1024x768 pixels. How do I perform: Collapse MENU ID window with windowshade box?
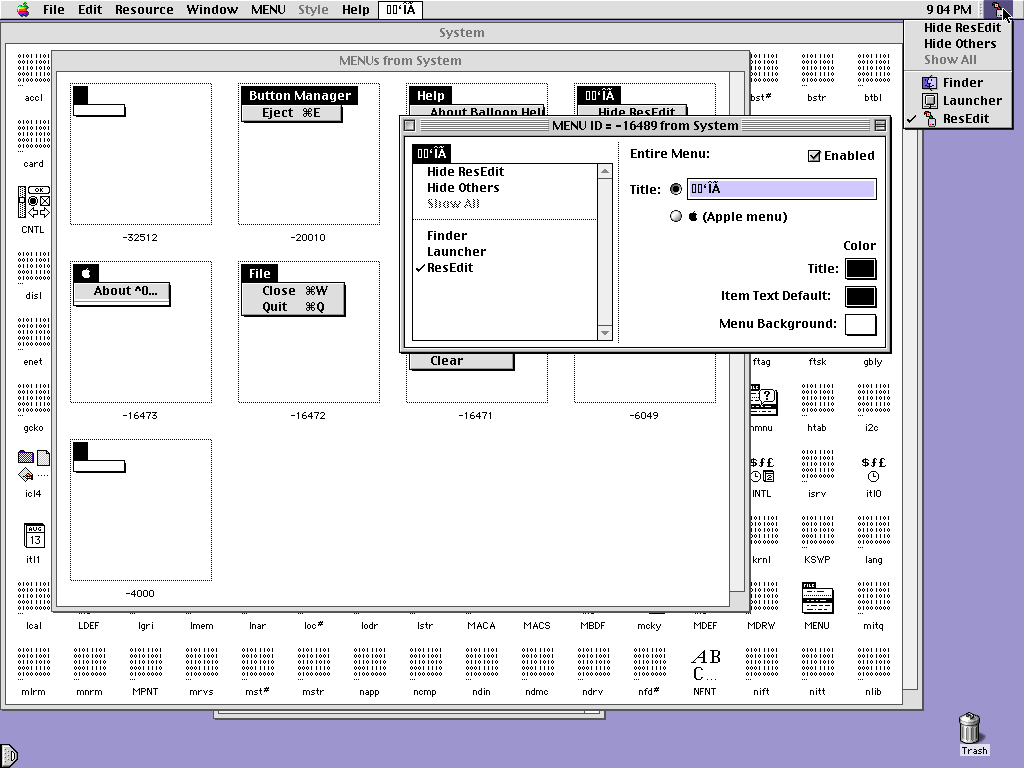(880, 125)
